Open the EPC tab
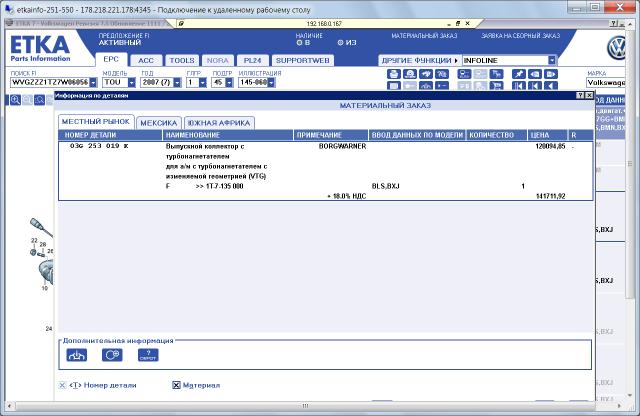The width and height of the screenshot is (640, 416). tap(111, 60)
